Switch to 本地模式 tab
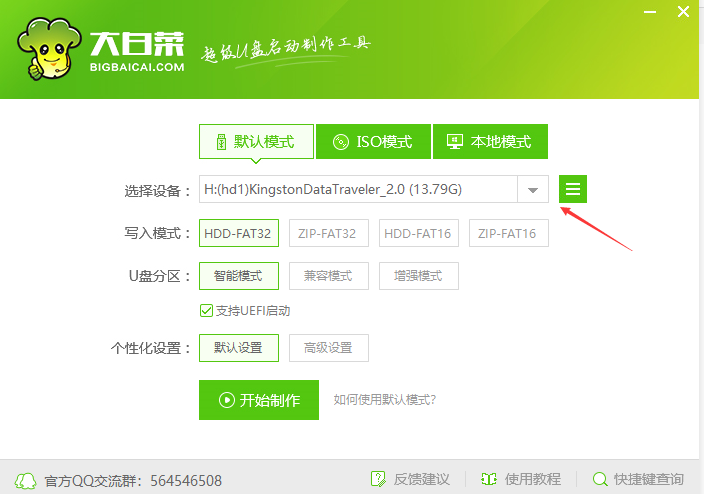Image resolution: width=704 pixels, height=494 pixels. 490,141
